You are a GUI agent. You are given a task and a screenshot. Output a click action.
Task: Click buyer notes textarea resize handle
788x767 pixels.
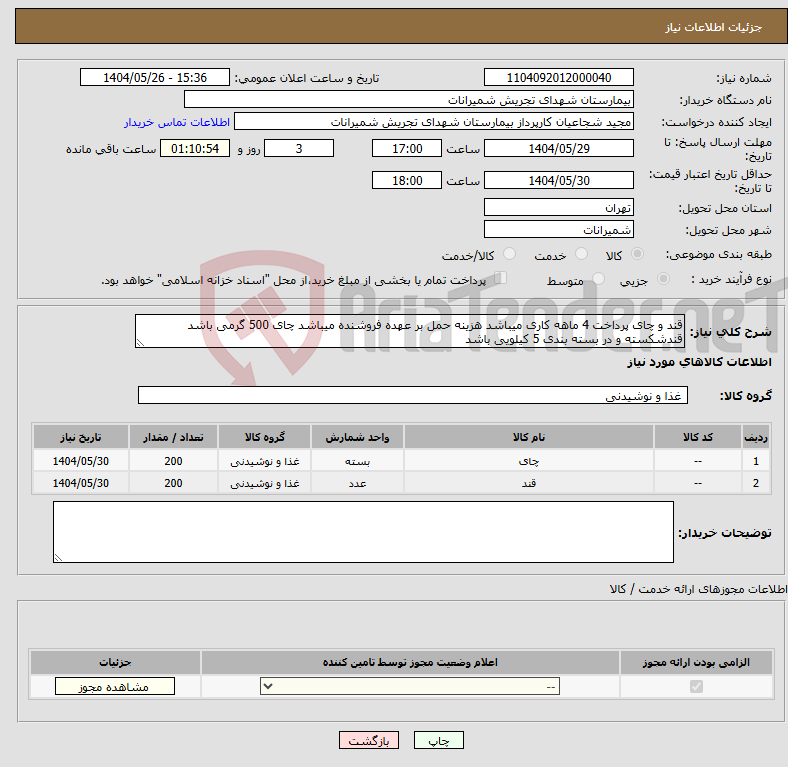58,557
